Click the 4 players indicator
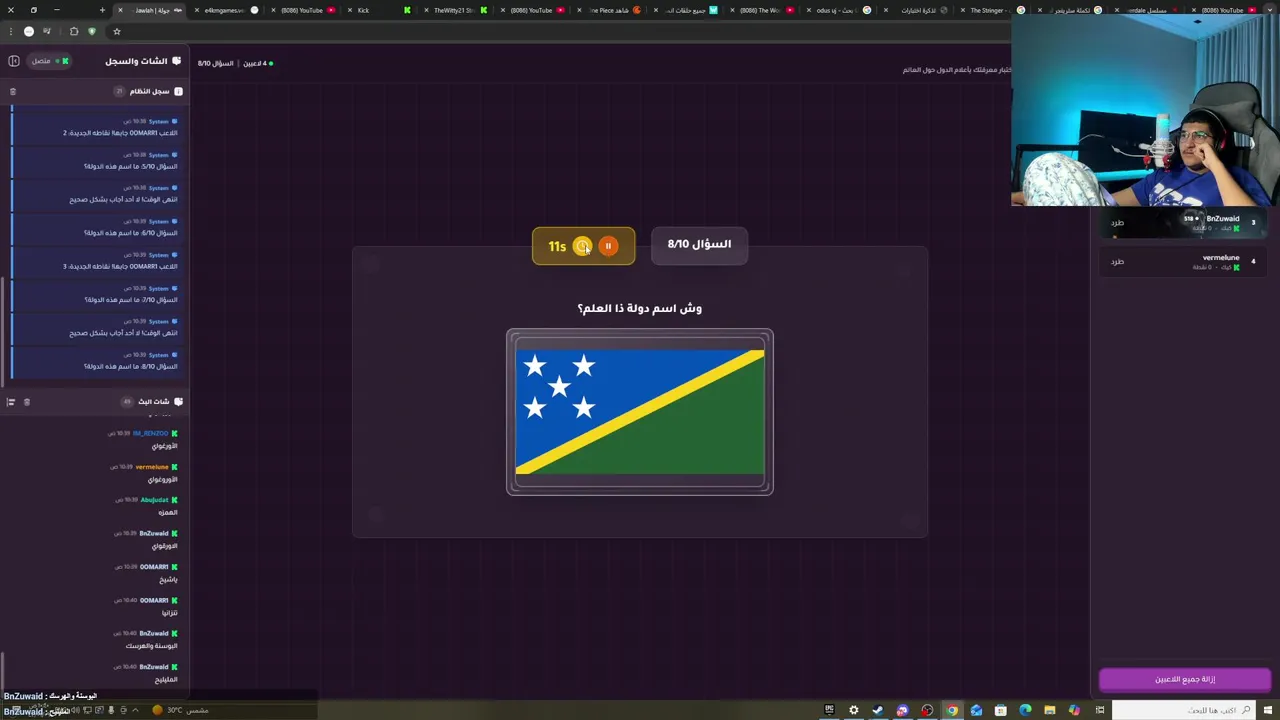This screenshot has width=1280, height=720. tap(258, 63)
